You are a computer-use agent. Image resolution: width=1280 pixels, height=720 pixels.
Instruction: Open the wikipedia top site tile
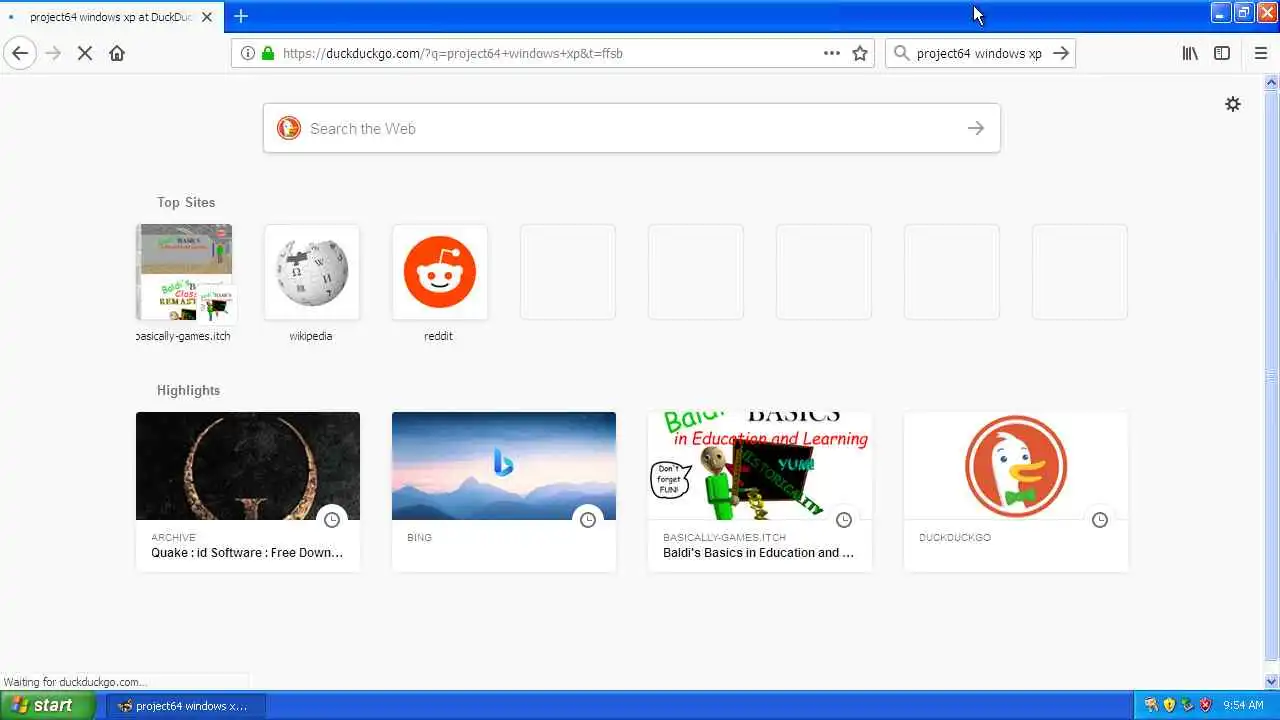click(x=312, y=272)
